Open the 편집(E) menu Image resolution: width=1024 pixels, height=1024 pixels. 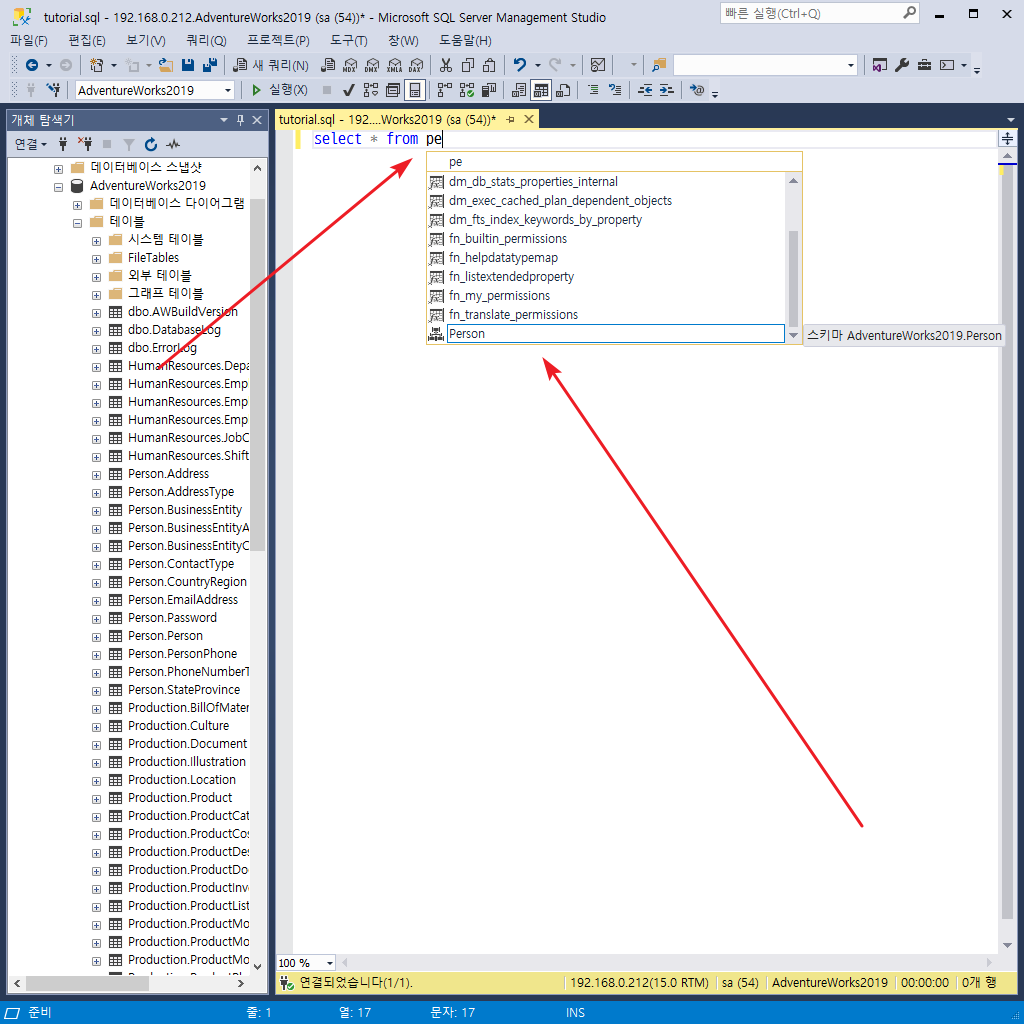click(x=87, y=40)
